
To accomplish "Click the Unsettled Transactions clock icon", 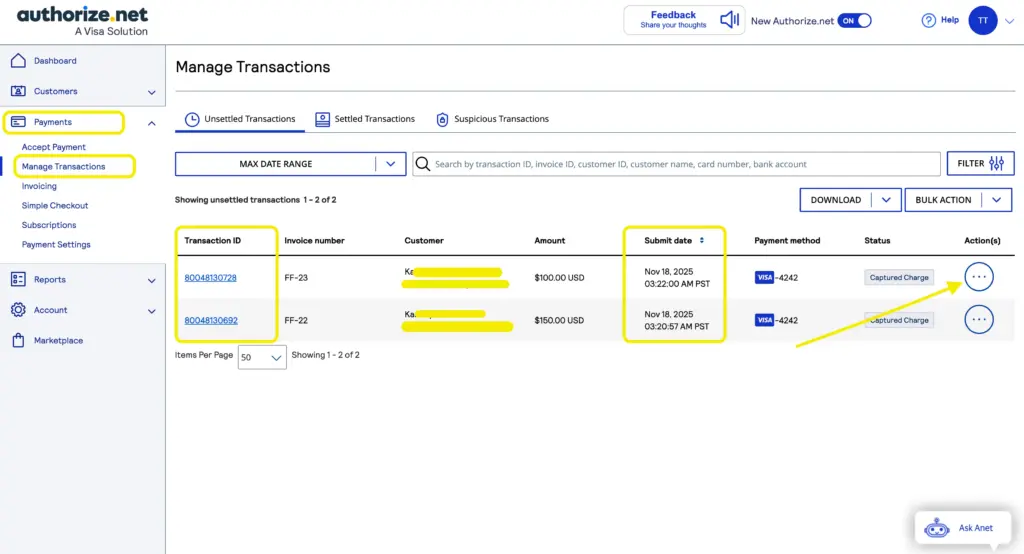I will 191,119.
